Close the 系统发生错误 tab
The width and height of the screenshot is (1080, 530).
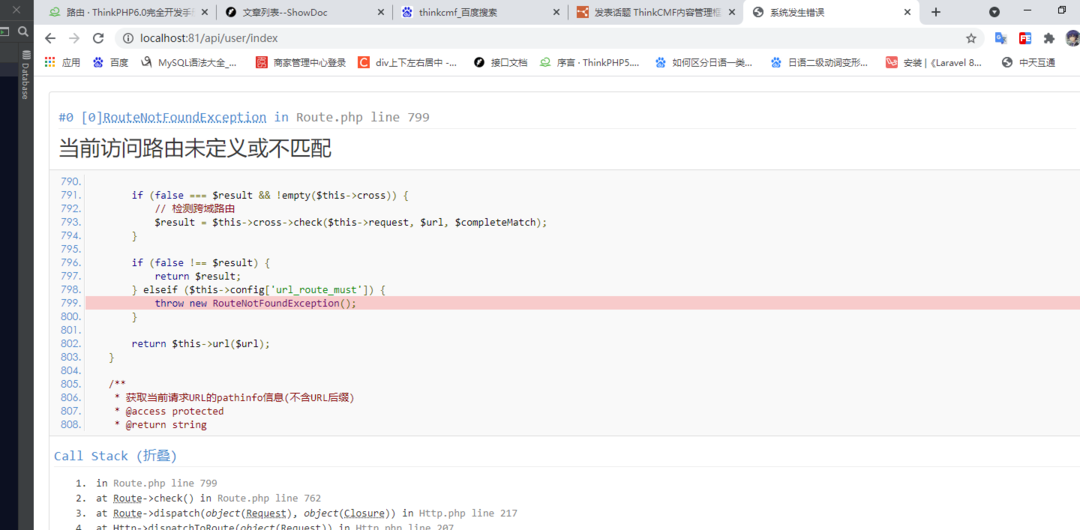pyautogui.click(x=908, y=12)
